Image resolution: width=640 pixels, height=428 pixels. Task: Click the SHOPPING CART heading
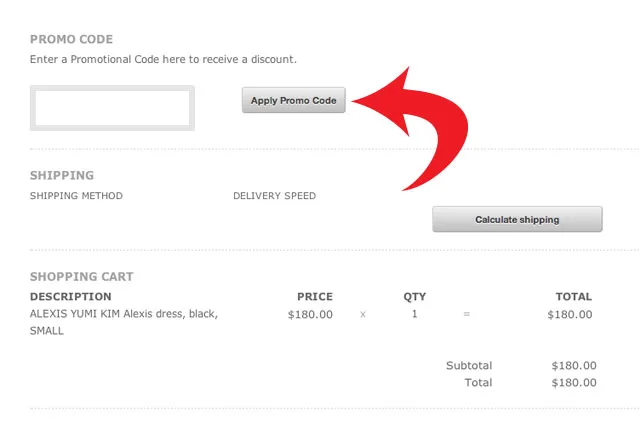pyautogui.click(x=81, y=277)
